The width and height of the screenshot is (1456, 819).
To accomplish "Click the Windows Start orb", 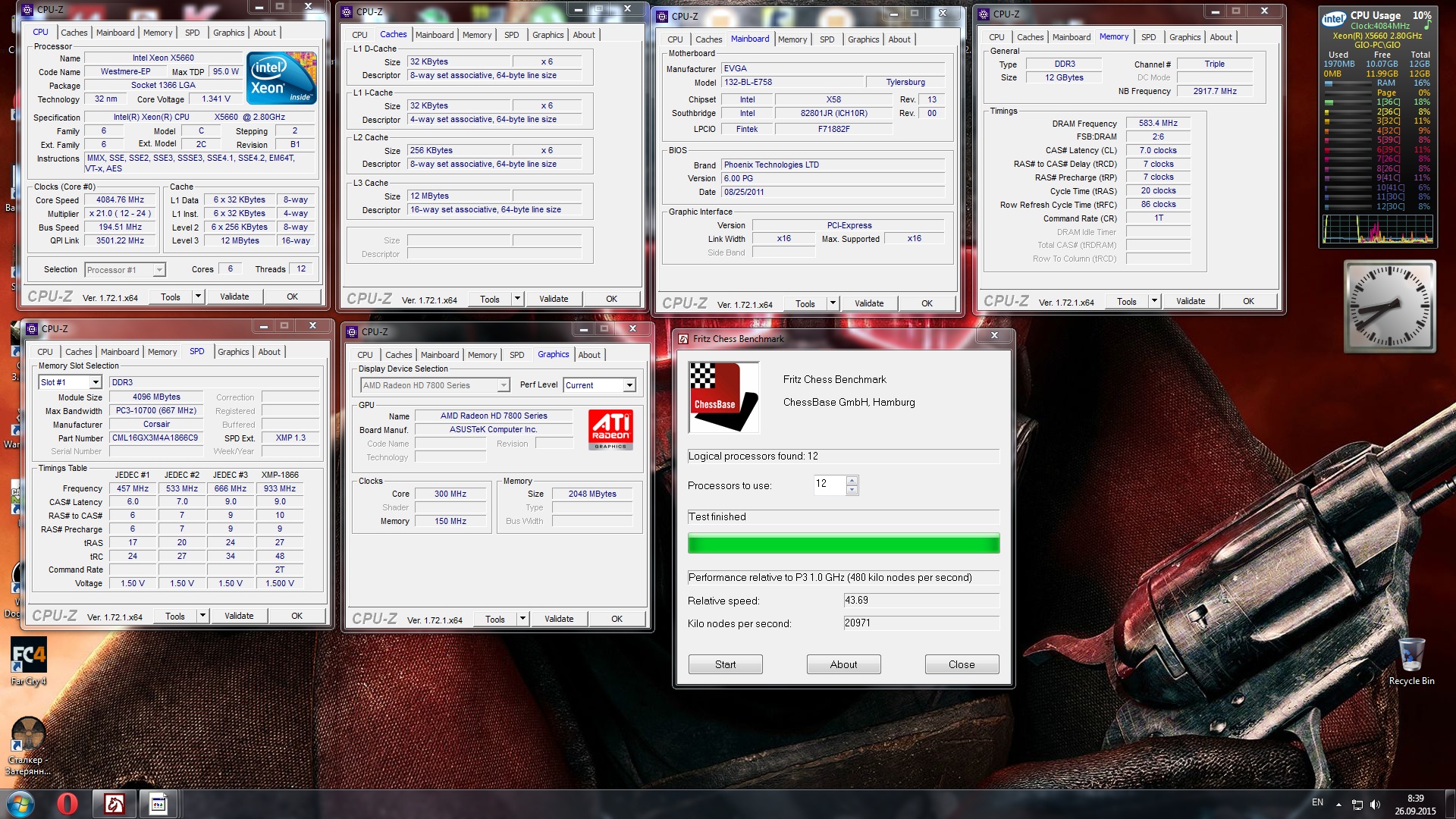I will [x=20, y=804].
